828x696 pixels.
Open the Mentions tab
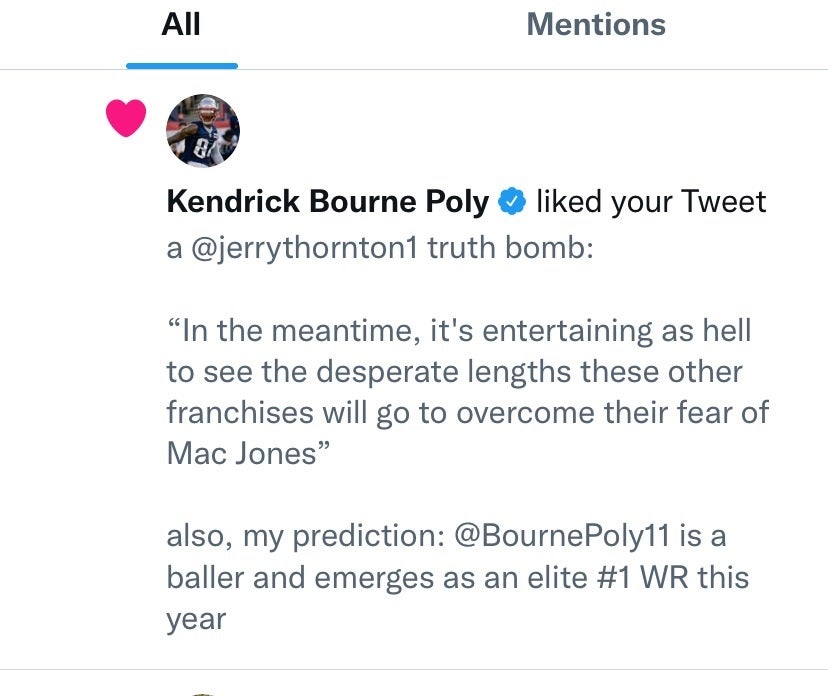point(596,25)
